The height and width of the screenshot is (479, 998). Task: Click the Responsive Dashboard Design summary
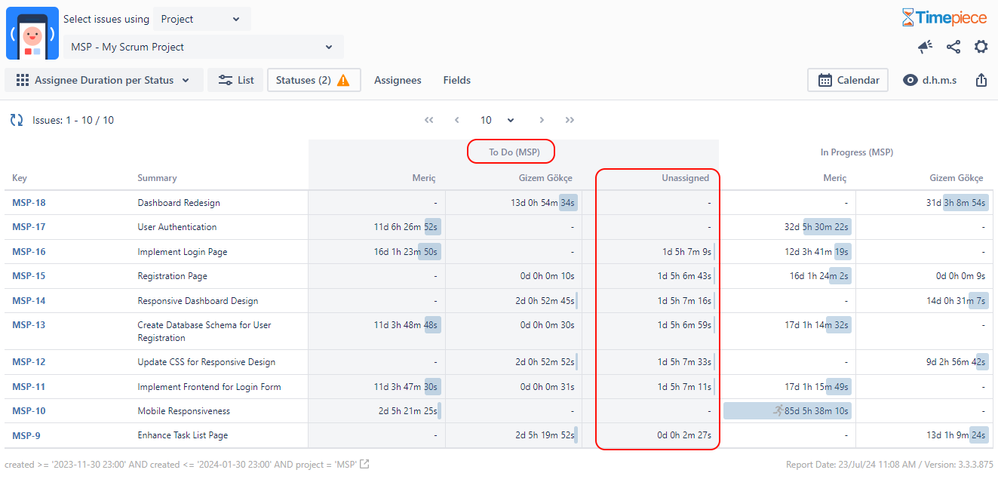click(x=198, y=301)
